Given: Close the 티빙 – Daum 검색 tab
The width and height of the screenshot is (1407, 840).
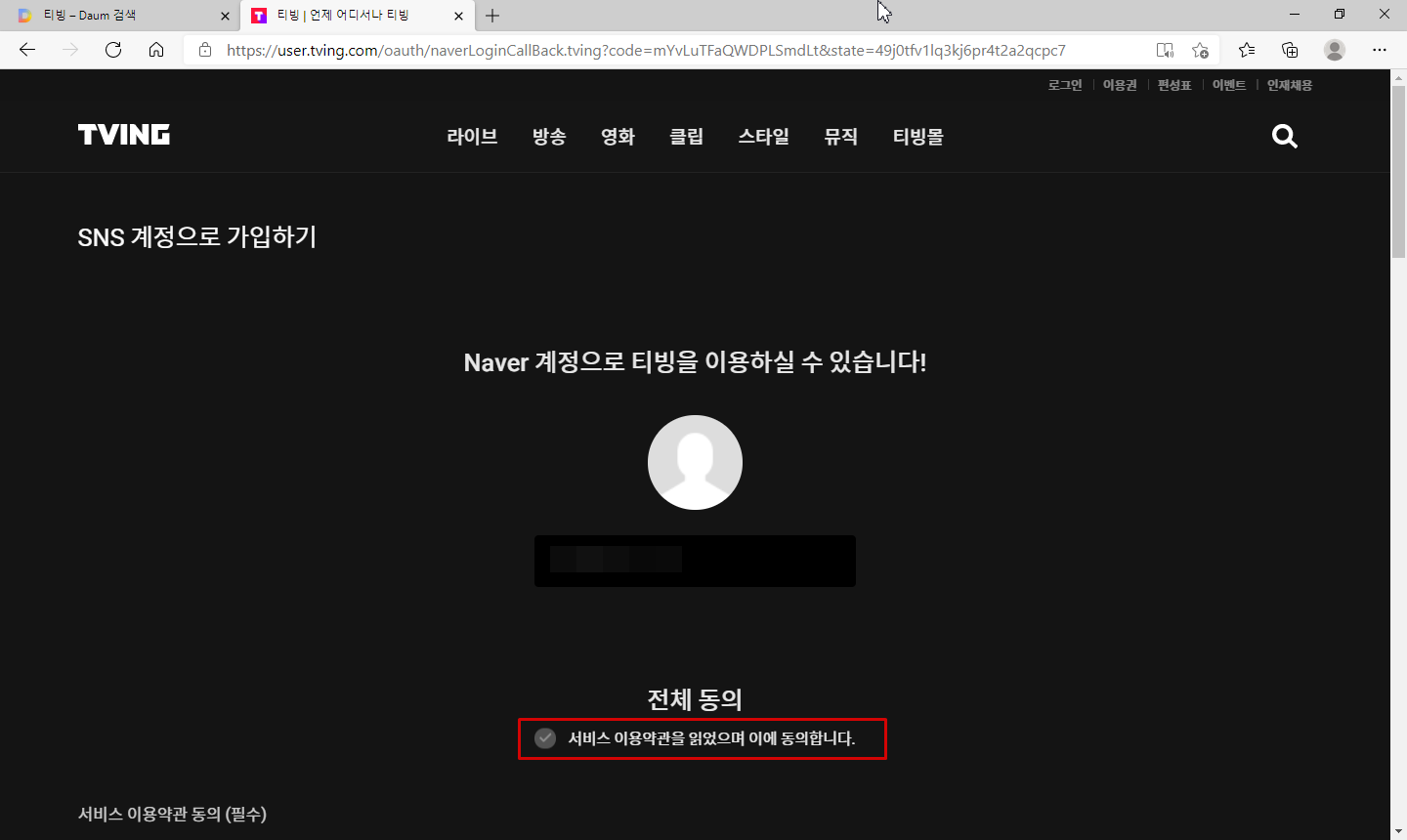Looking at the screenshot, I should [x=225, y=16].
